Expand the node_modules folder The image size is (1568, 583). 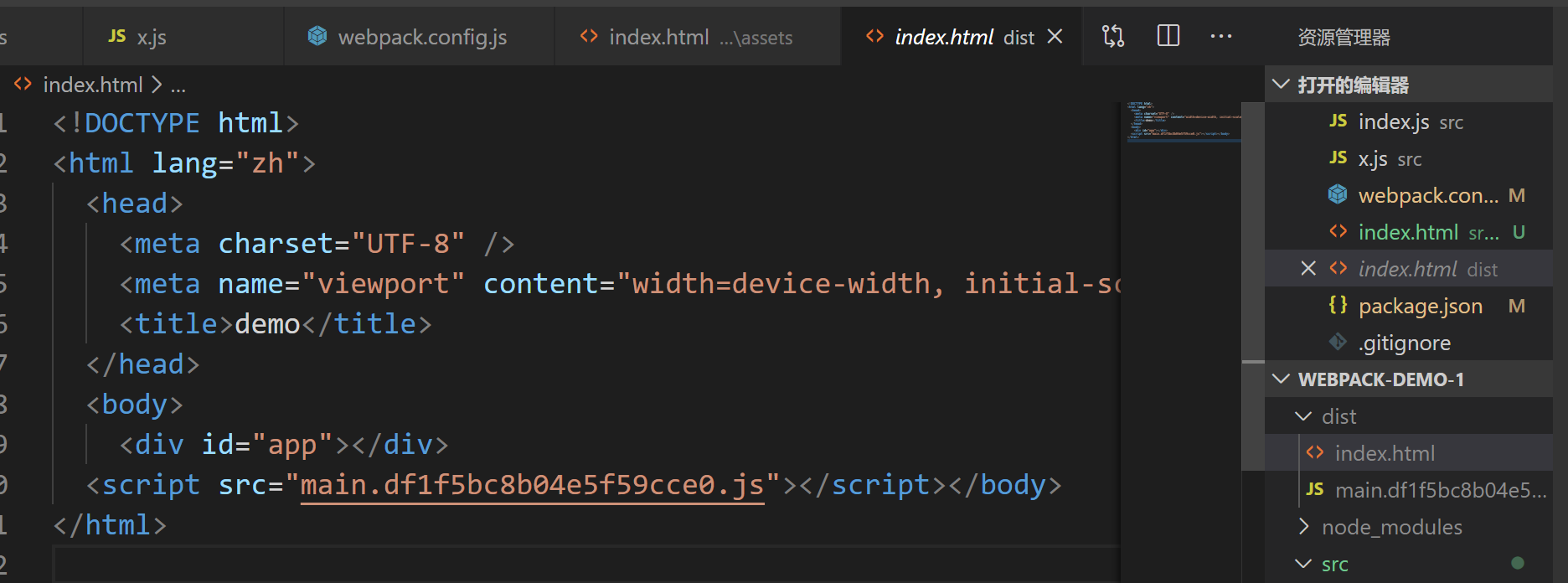pos(1303,527)
